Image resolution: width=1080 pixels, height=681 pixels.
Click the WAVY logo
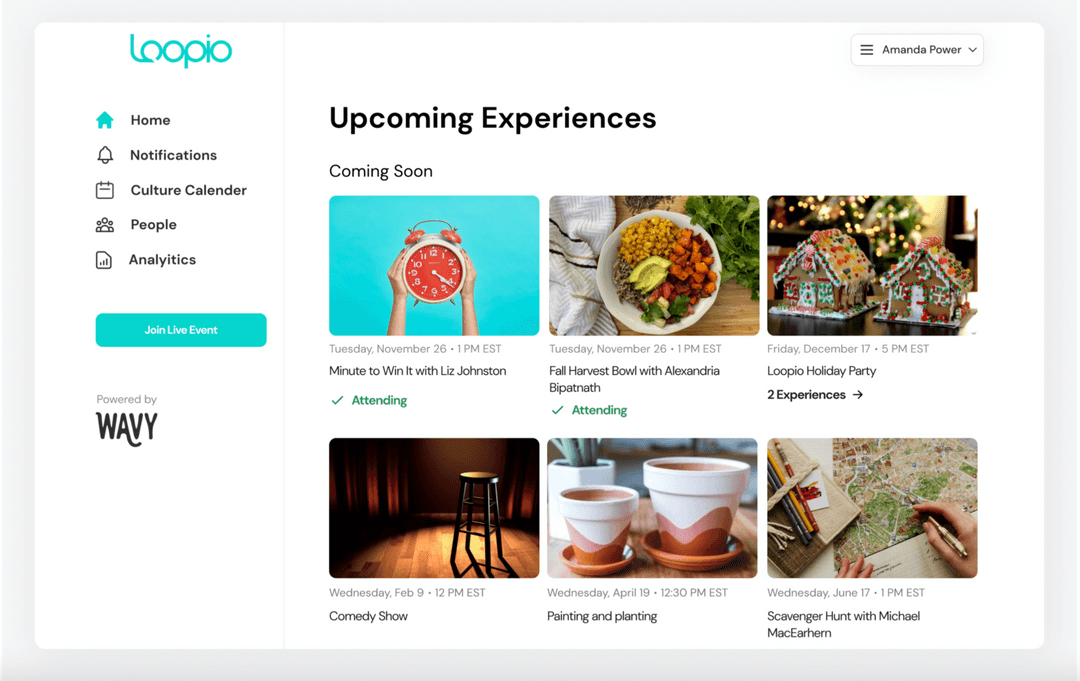click(x=126, y=428)
